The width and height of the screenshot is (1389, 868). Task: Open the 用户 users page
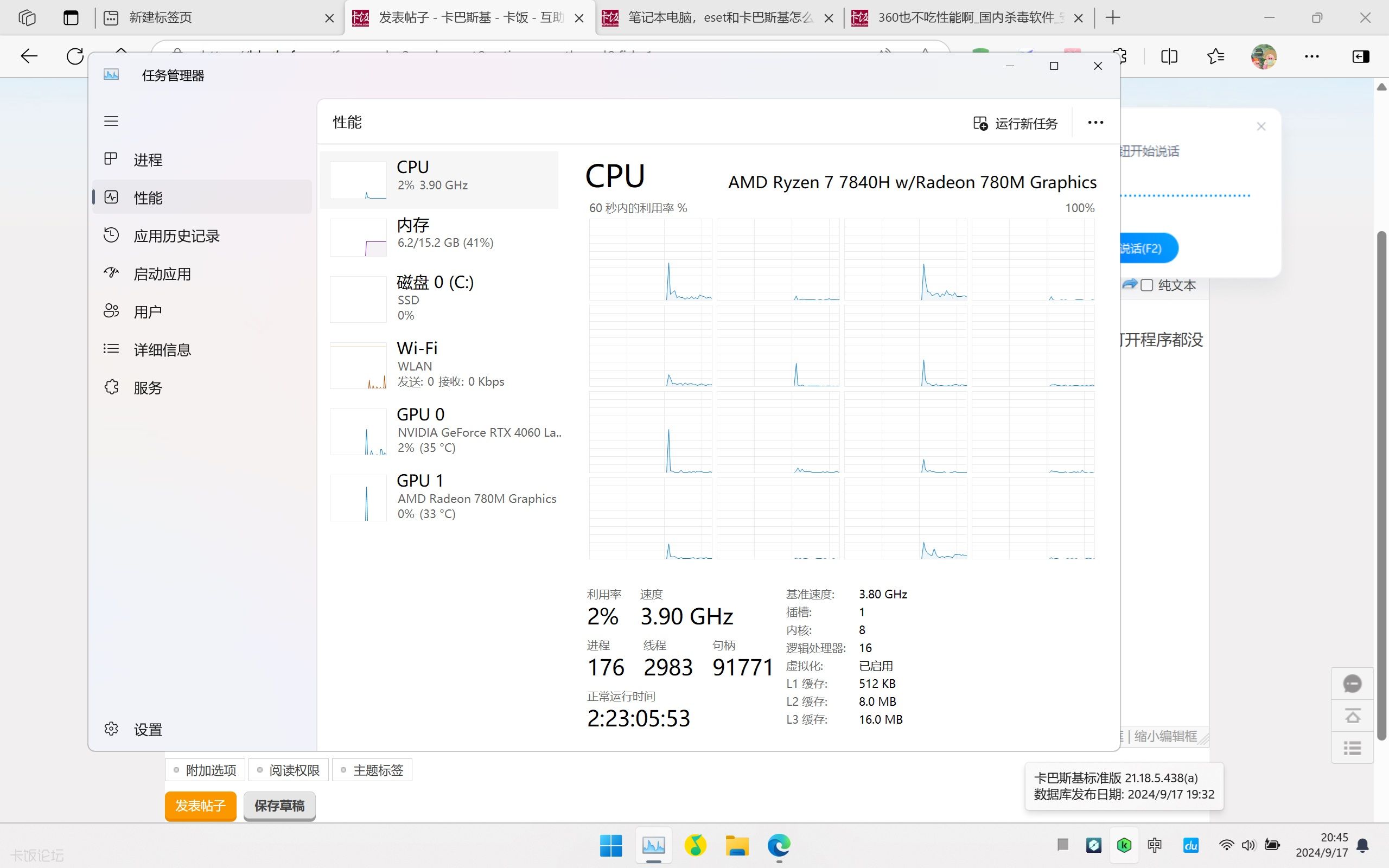(201, 312)
